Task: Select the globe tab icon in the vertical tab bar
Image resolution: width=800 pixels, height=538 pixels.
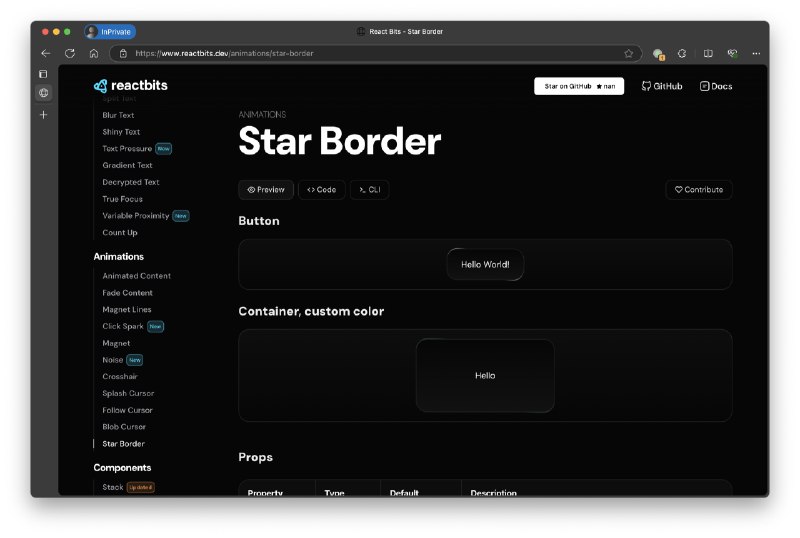Action: point(44,93)
